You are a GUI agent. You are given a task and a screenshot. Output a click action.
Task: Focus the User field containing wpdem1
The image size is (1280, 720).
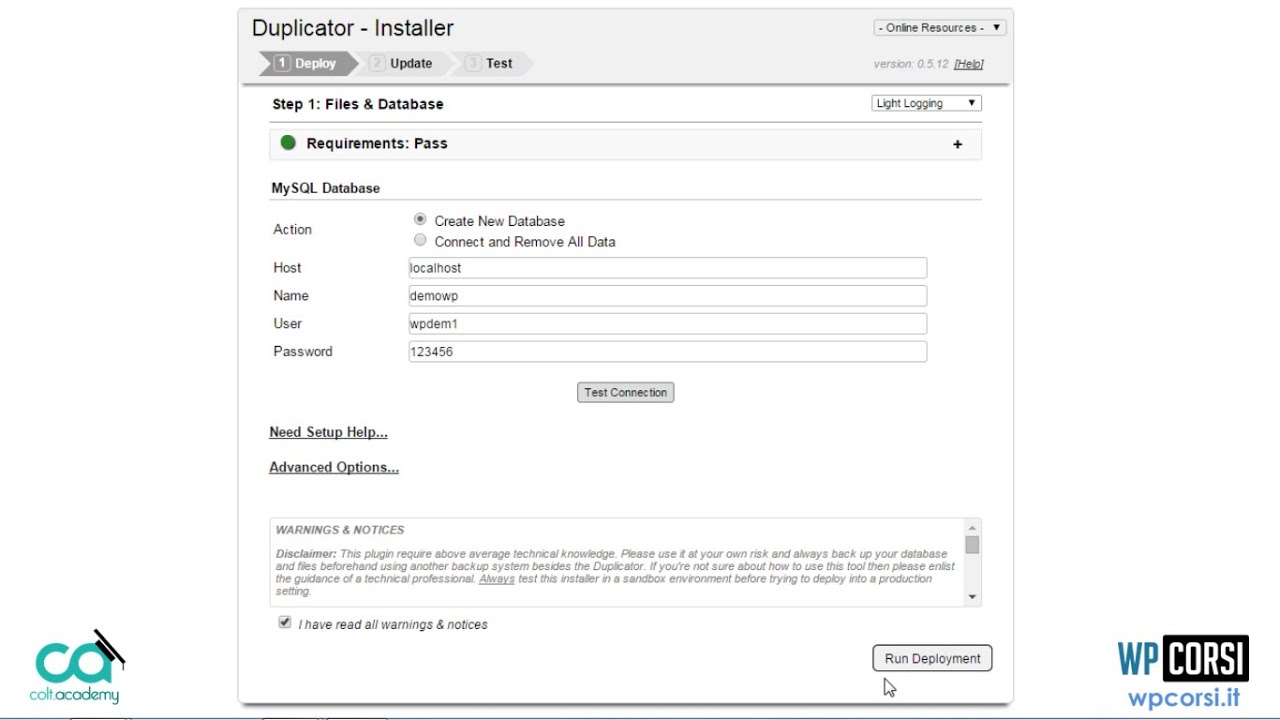668,324
